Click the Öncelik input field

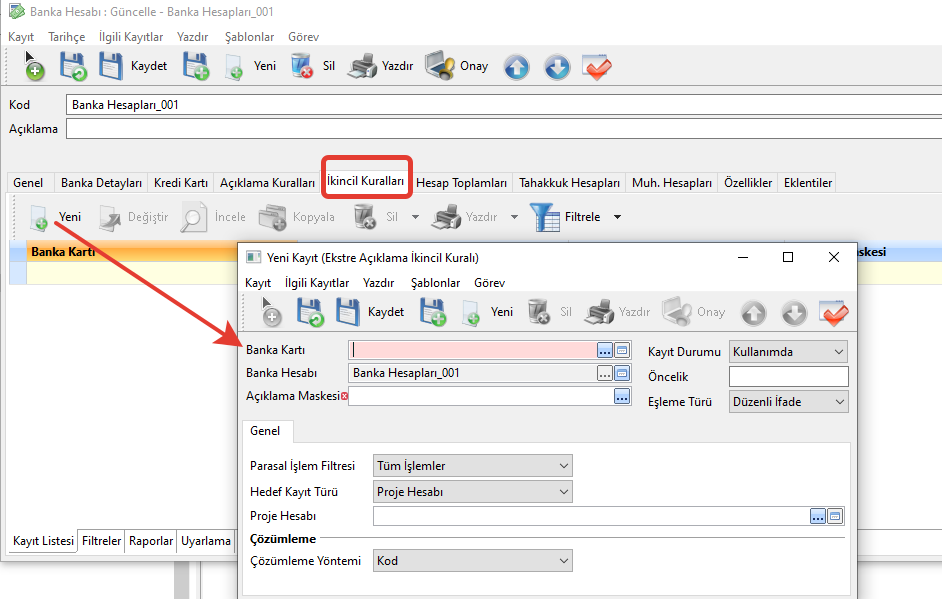[x=788, y=377]
